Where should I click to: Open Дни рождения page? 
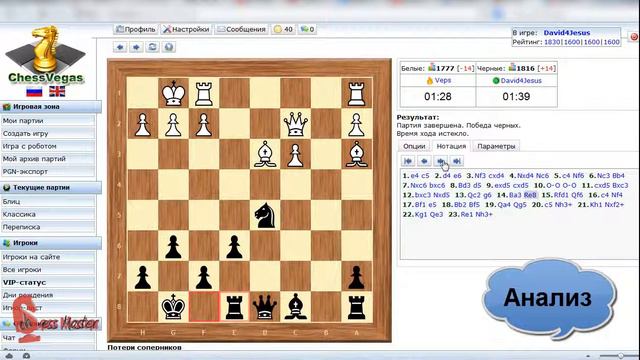point(48,295)
